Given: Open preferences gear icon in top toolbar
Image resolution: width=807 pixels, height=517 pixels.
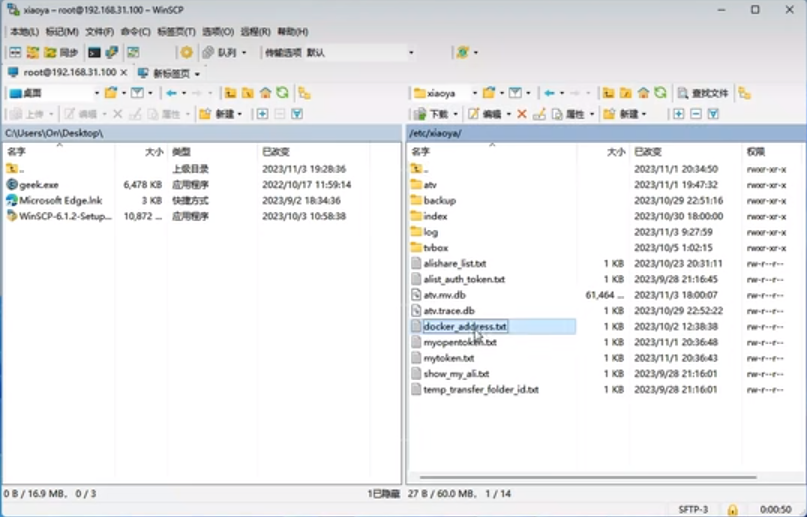Looking at the screenshot, I should 186,52.
